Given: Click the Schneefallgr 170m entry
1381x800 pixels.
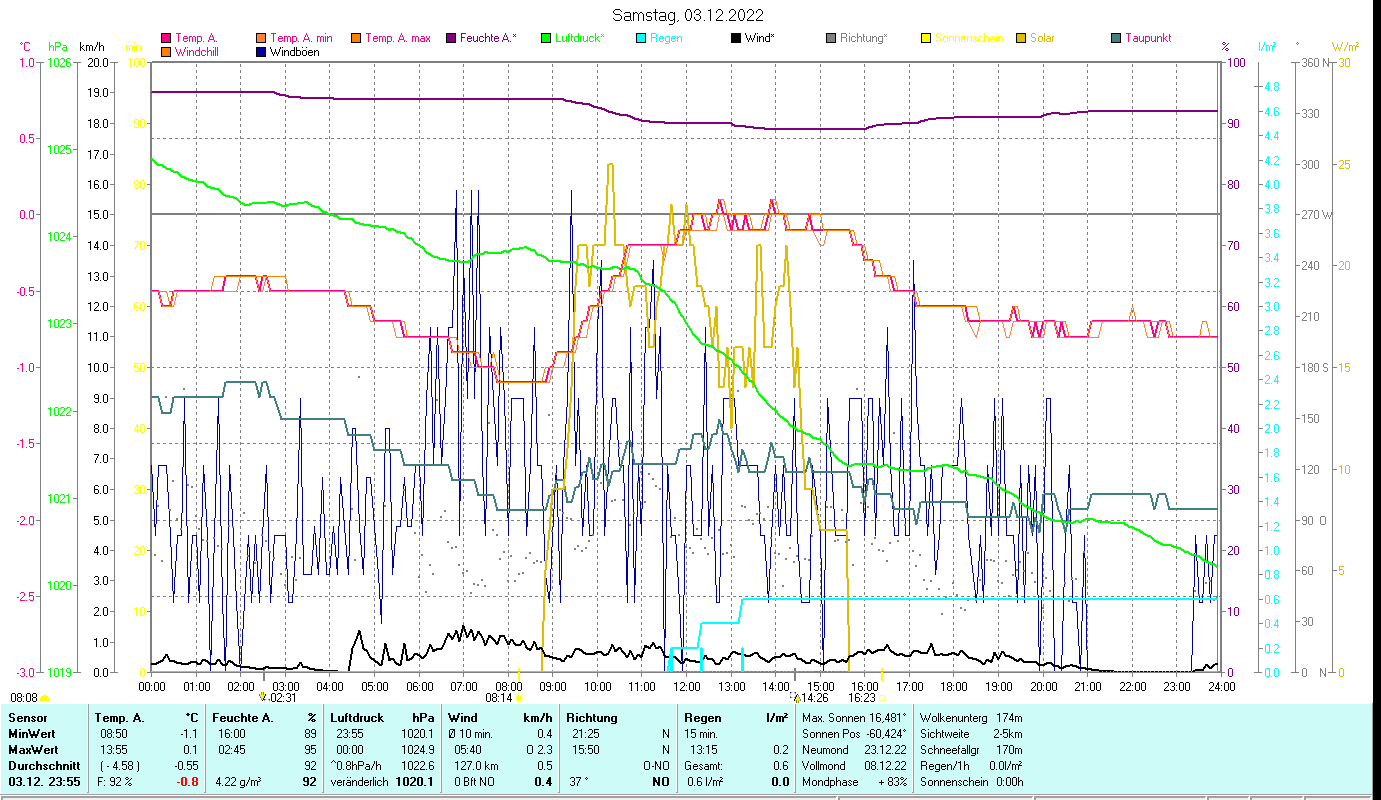Looking at the screenshot, I should click(970, 750).
